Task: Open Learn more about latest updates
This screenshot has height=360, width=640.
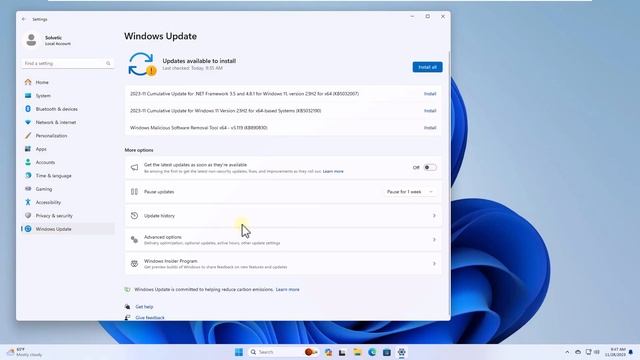Action: pos(333,171)
